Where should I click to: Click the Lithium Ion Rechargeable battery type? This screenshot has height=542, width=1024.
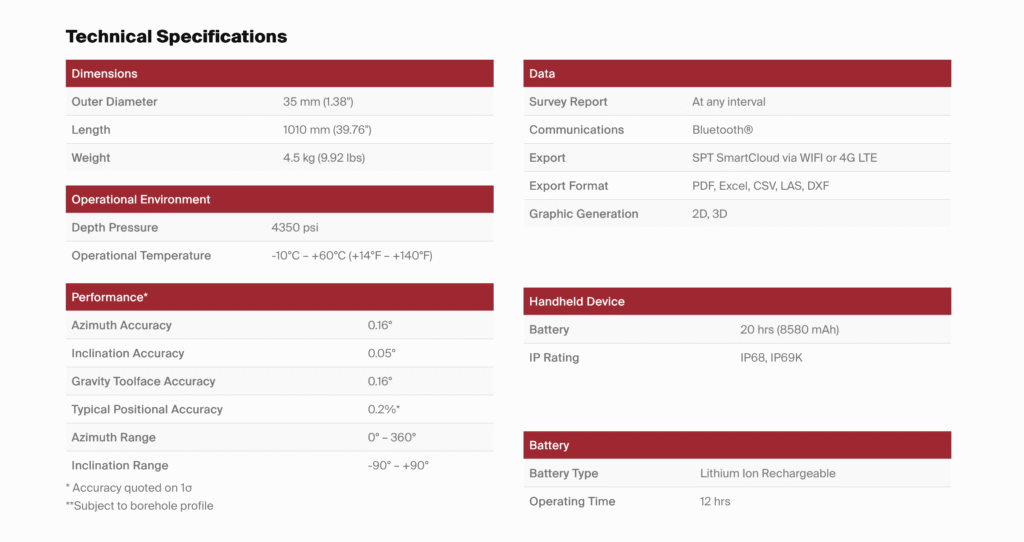[x=767, y=474]
